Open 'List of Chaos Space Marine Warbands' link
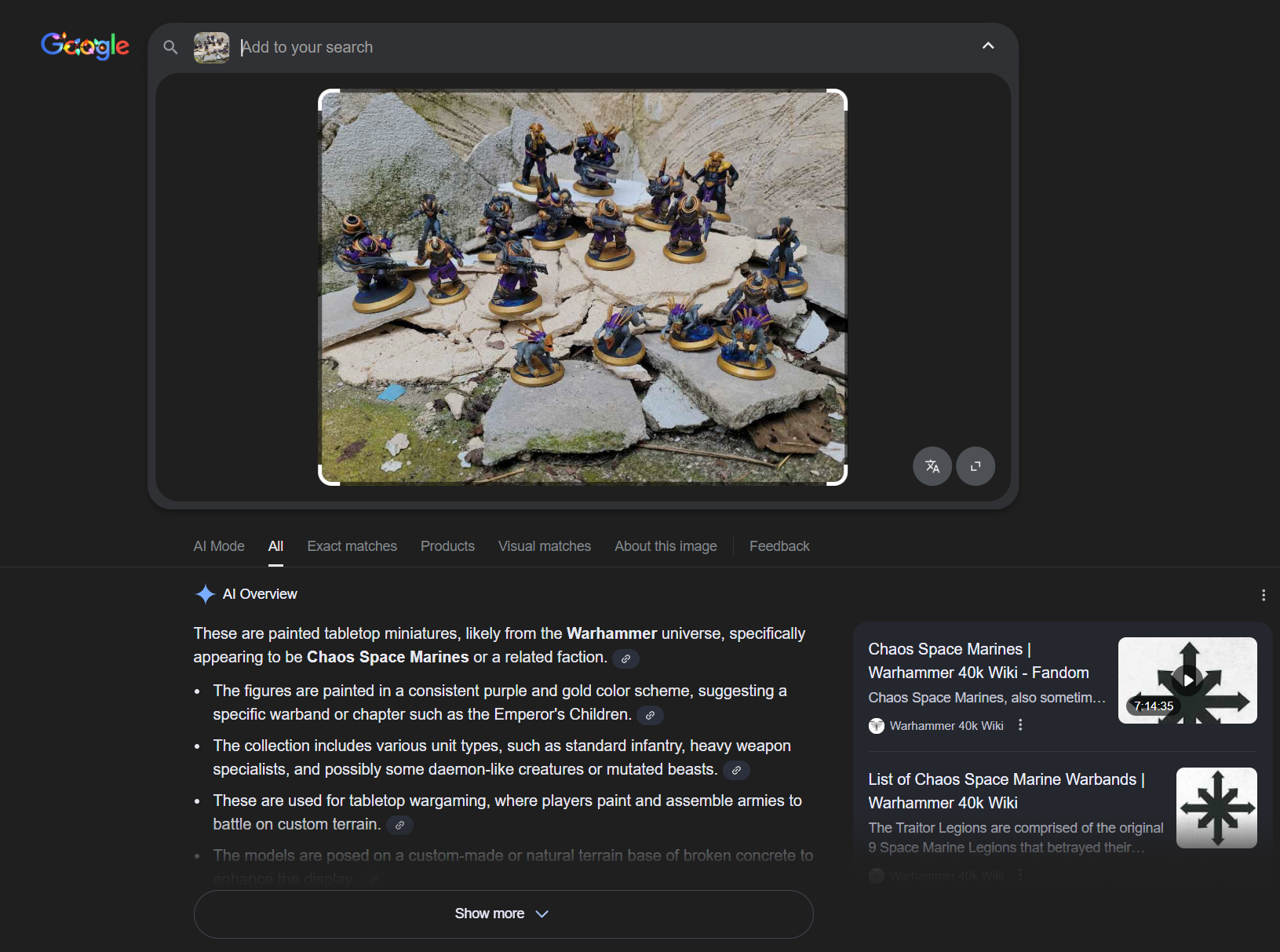 tap(1007, 791)
